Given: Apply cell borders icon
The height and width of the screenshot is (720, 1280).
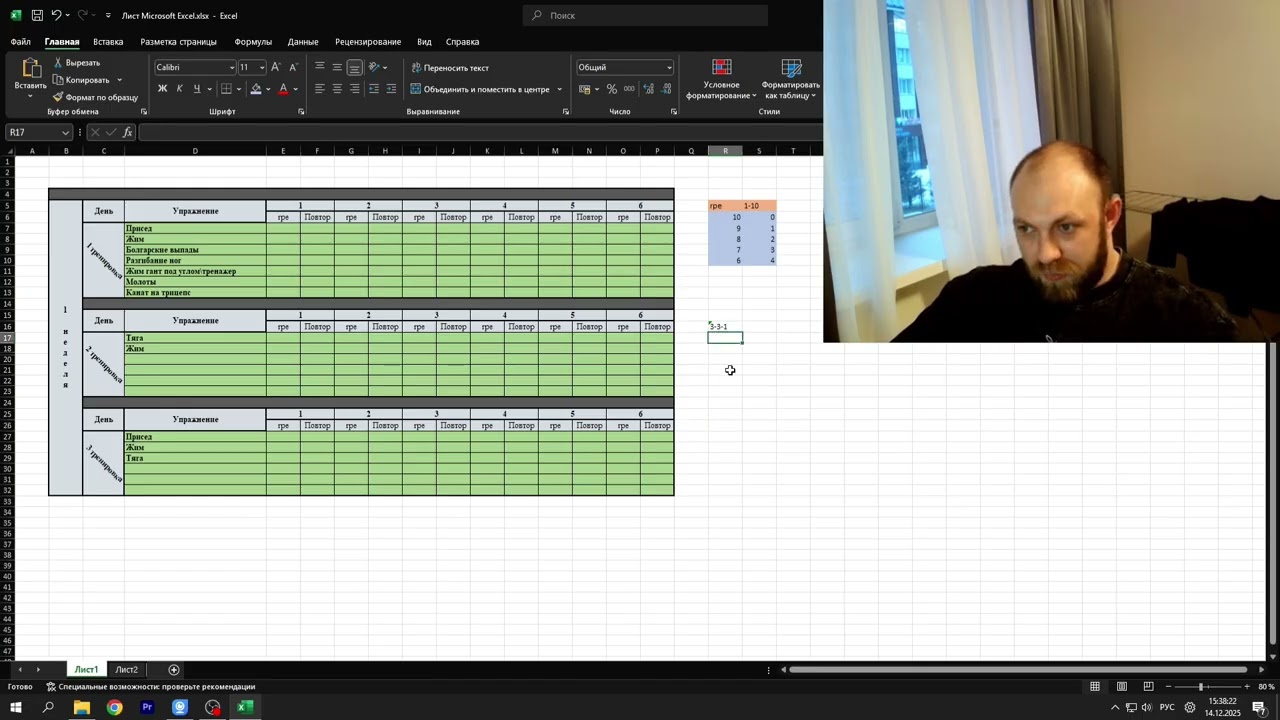Looking at the screenshot, I should (x=226, y=89).
